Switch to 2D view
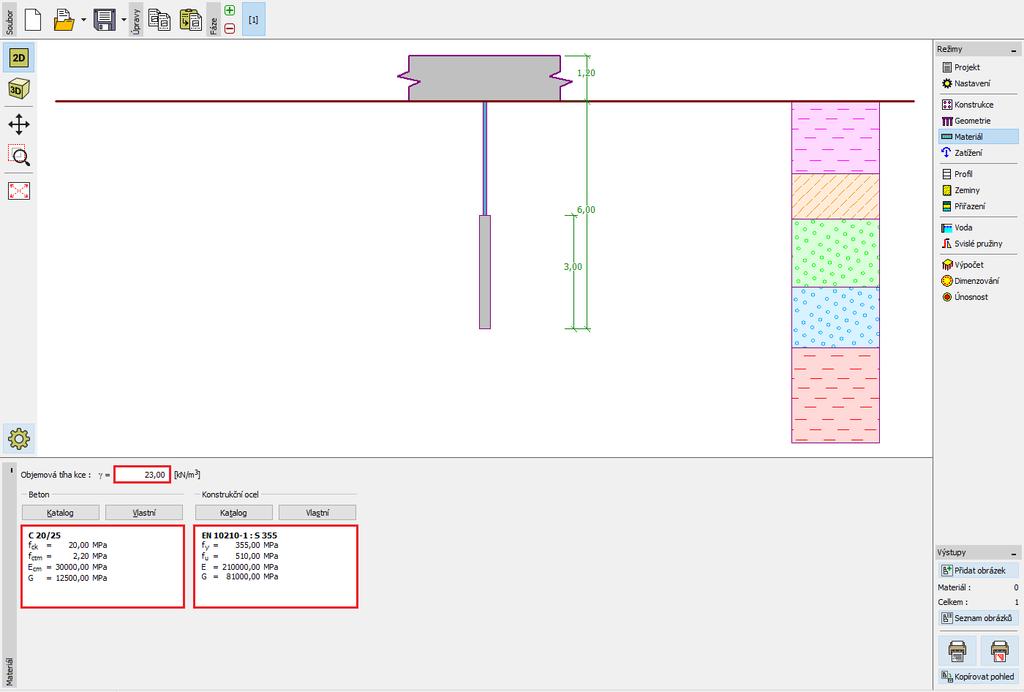1024x692 pixels. [19, 57]
